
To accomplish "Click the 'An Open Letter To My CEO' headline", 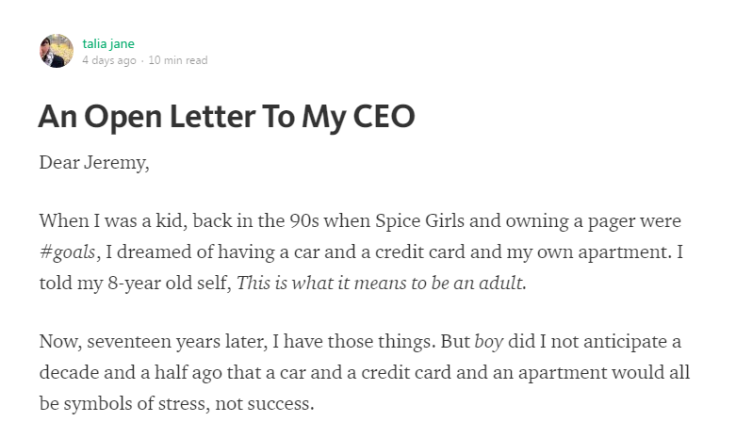I will (227, 116).
